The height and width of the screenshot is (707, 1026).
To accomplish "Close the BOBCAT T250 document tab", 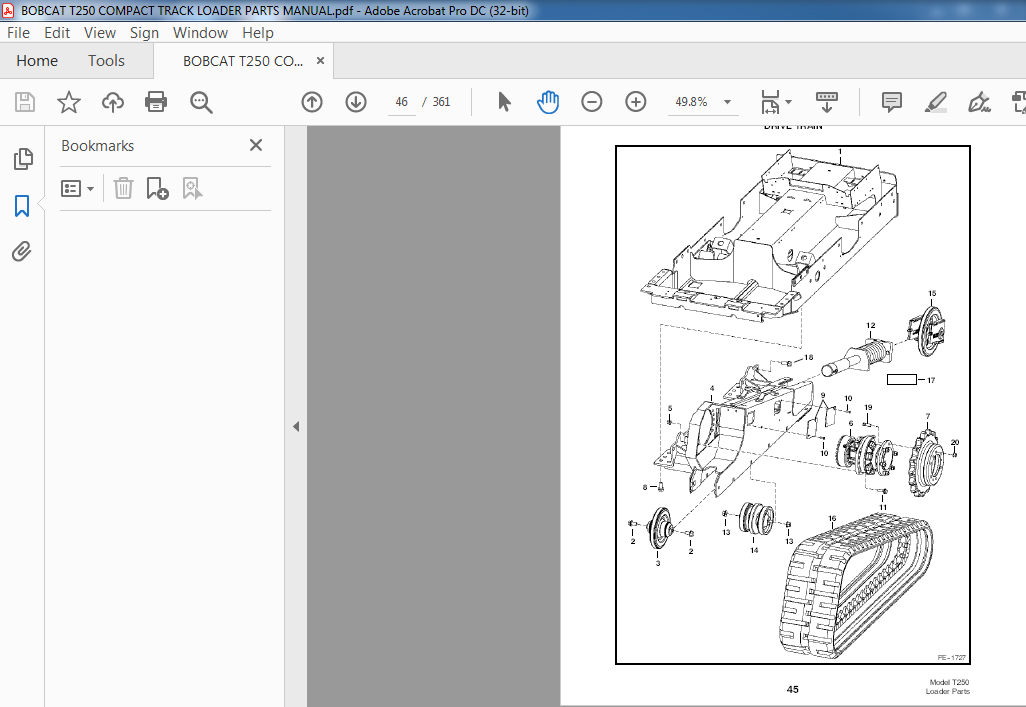I will pyautogui.click(x=321, y=61).
